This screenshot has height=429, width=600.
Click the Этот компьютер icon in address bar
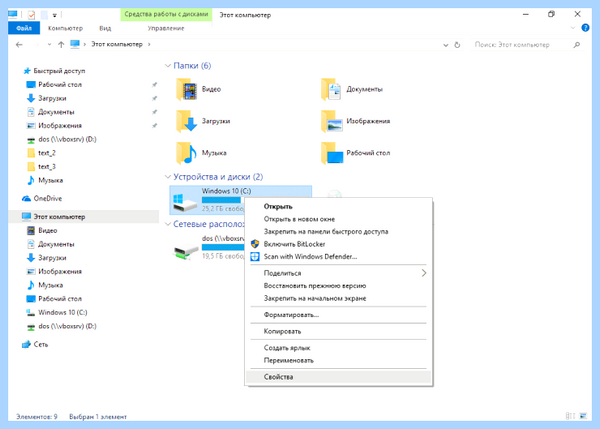75,44
